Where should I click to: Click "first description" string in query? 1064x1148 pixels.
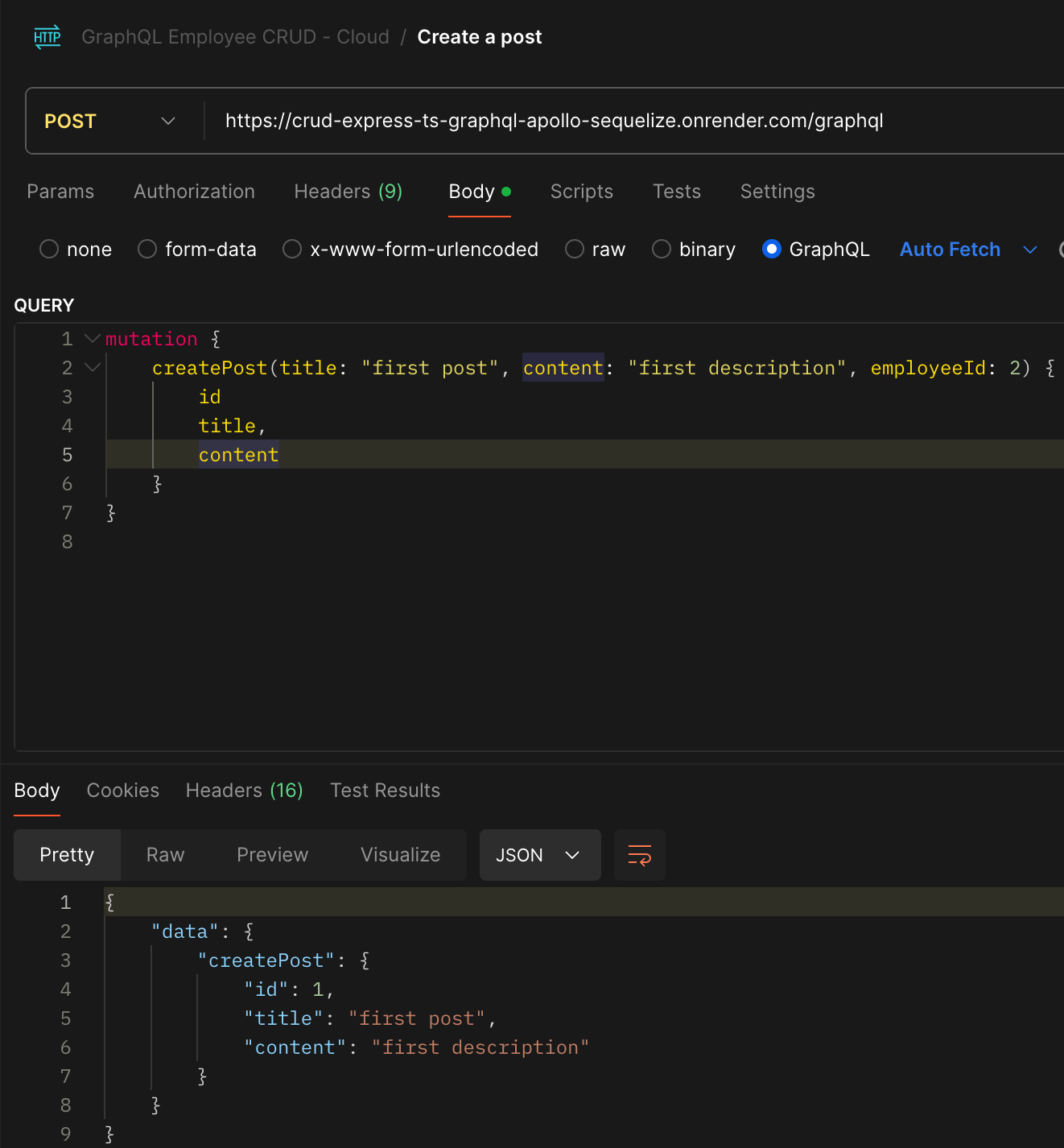pos(737,368)
